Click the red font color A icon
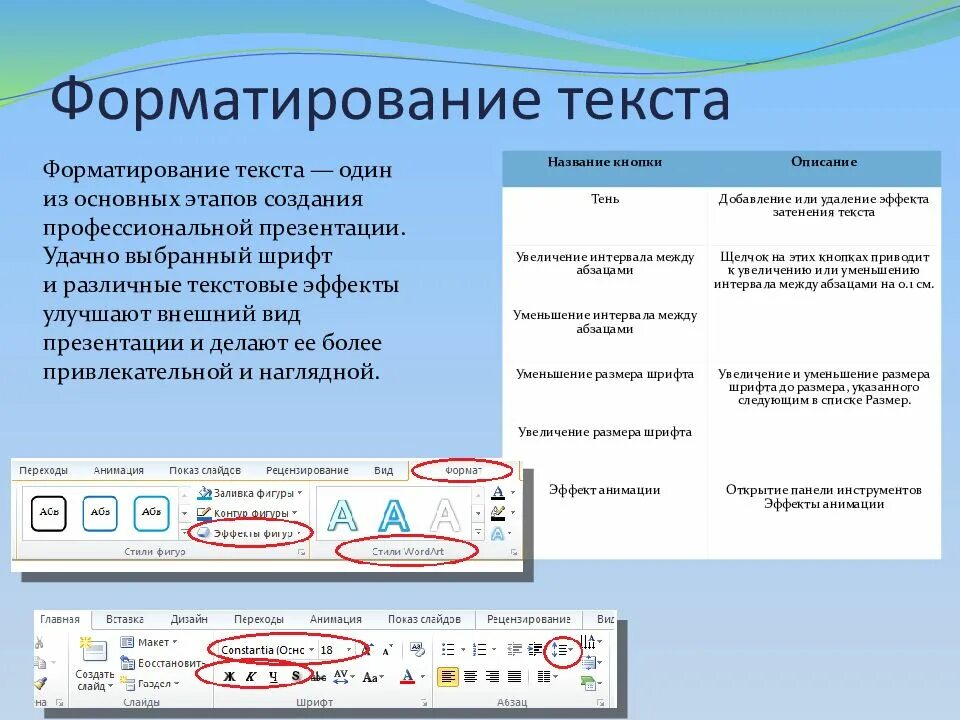 (x=408, y=677)
